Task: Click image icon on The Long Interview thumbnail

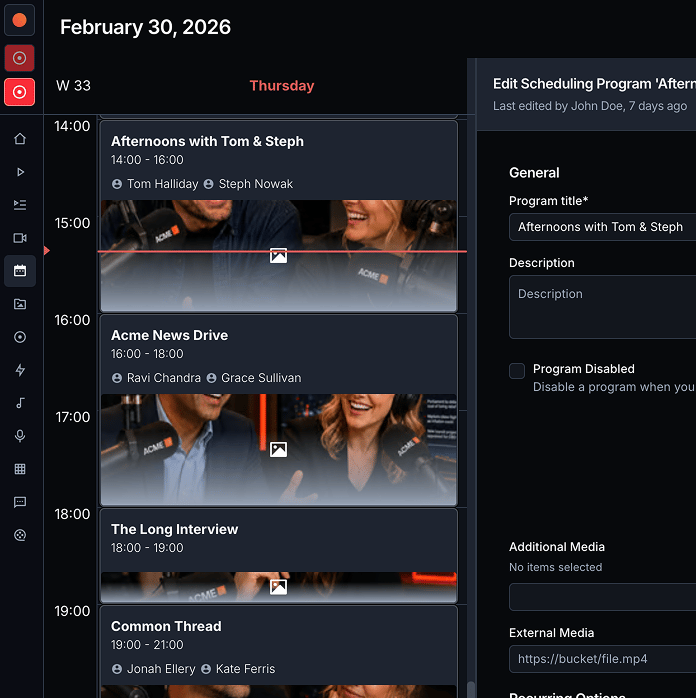Action: (x=279, y=587)
